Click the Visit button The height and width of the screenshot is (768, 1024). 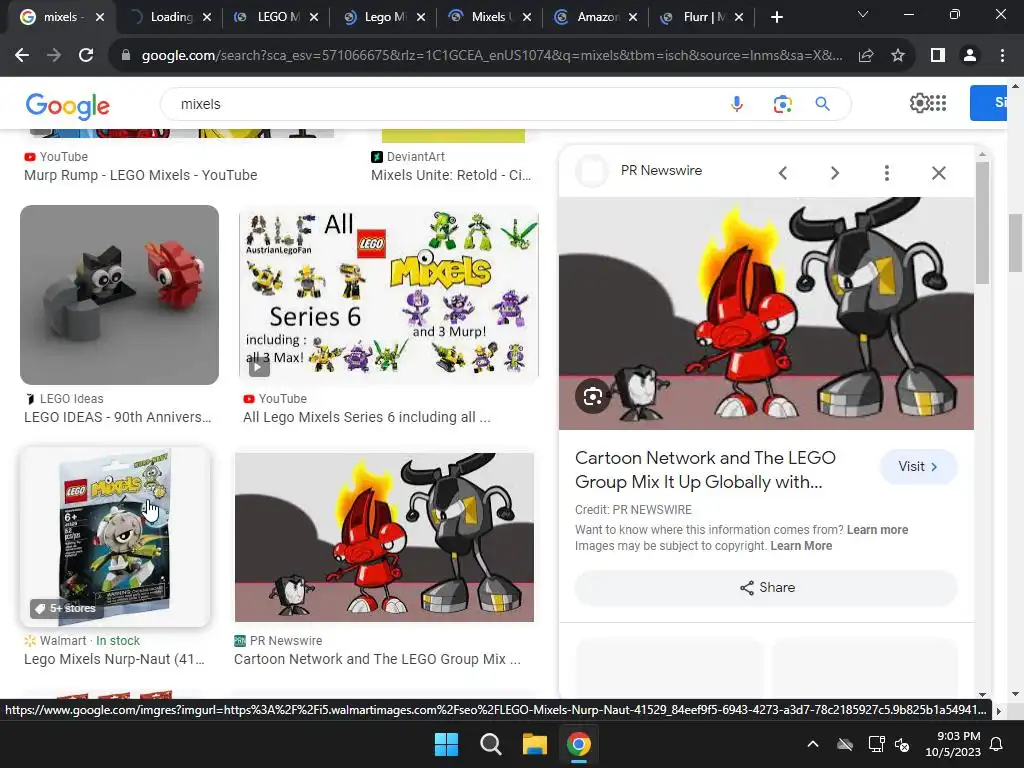tap(918, 466)
